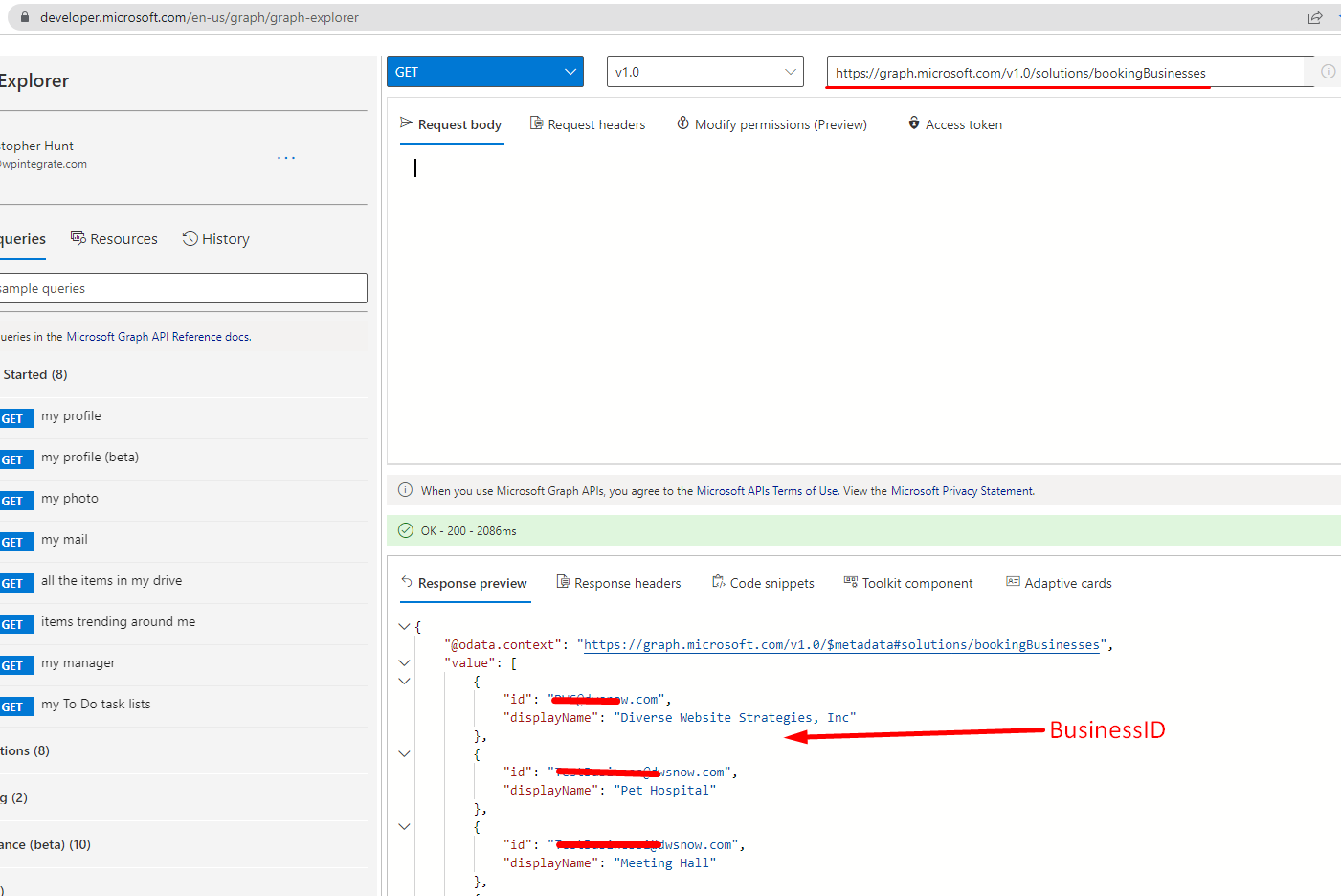Switch to the Resources tab
This screenshot has height=896, width=1341.
114,239
